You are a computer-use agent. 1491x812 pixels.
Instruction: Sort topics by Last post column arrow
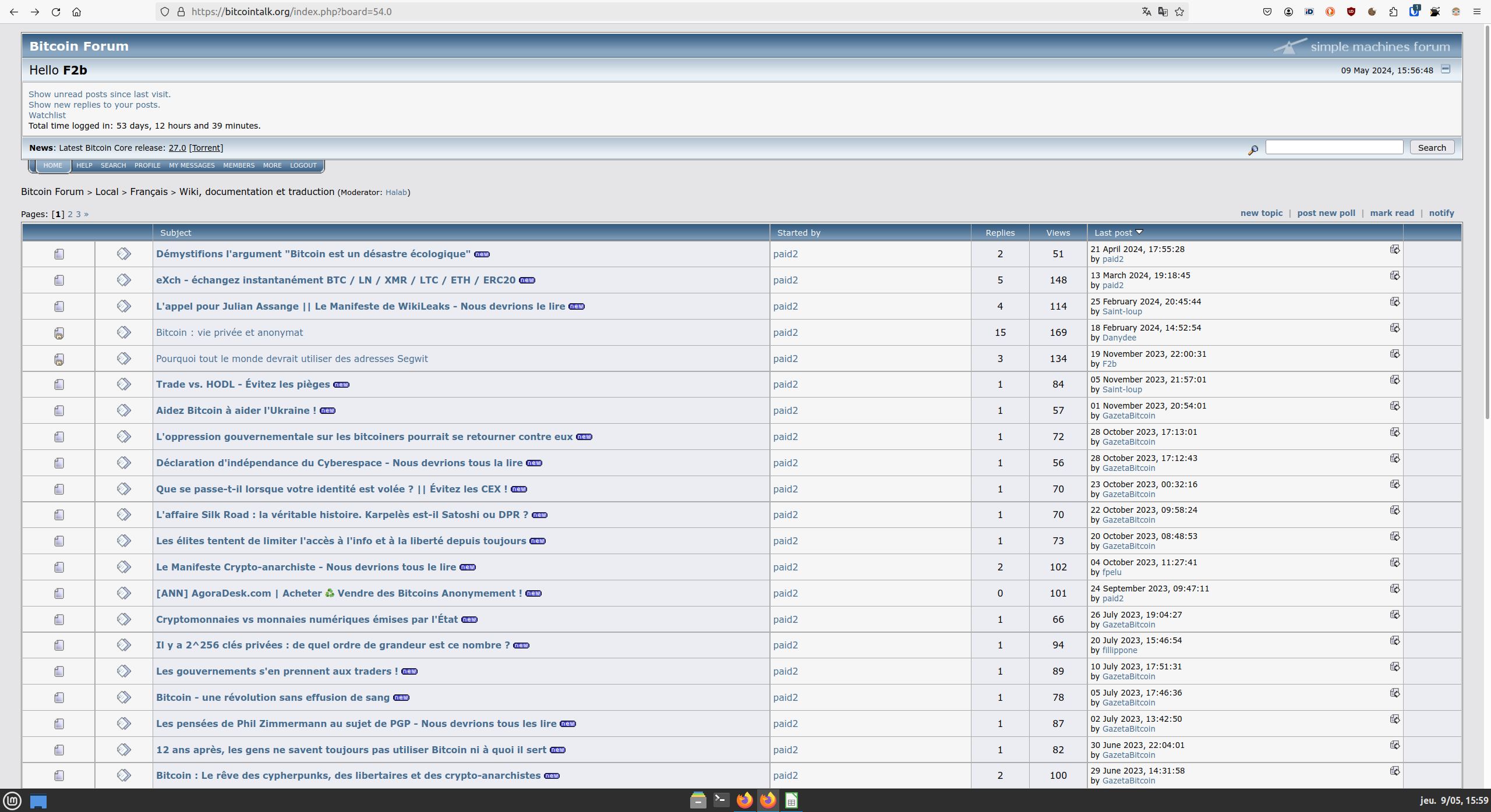click(1139, 232)
